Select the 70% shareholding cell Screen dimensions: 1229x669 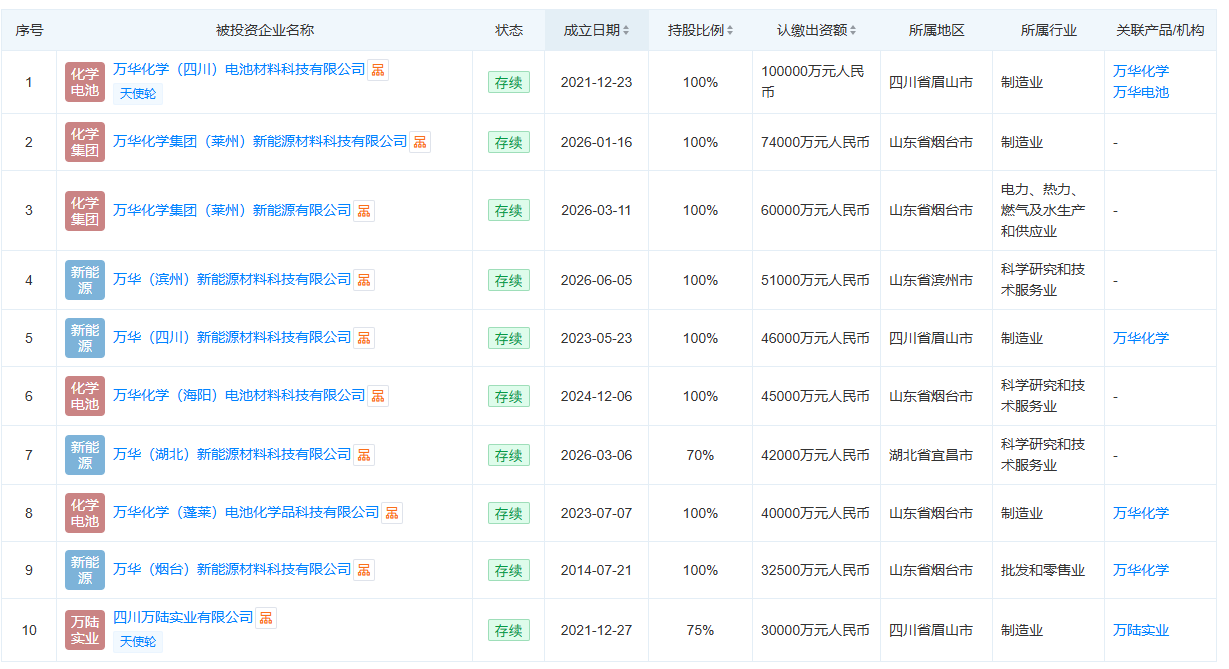pyautogui.click(x=700, y=455)
